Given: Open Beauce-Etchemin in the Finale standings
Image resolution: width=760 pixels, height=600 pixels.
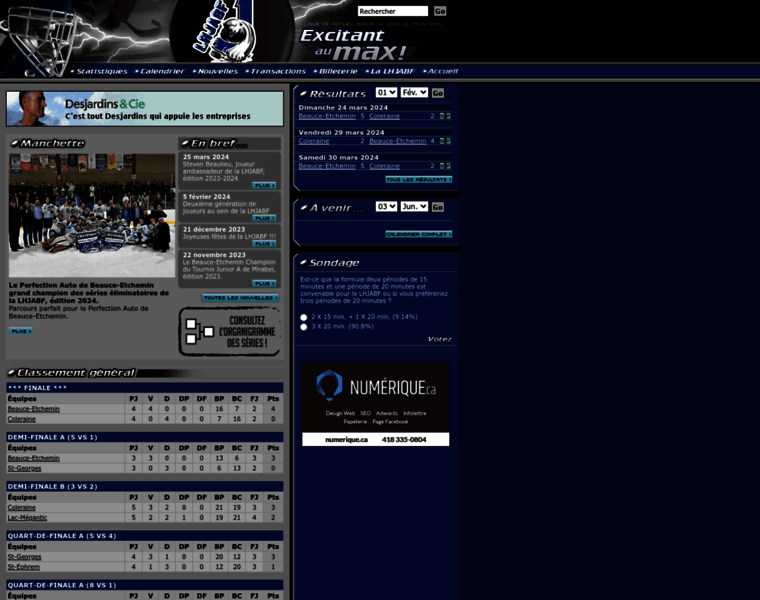Looking at the screenshot, I should point(33,409).
